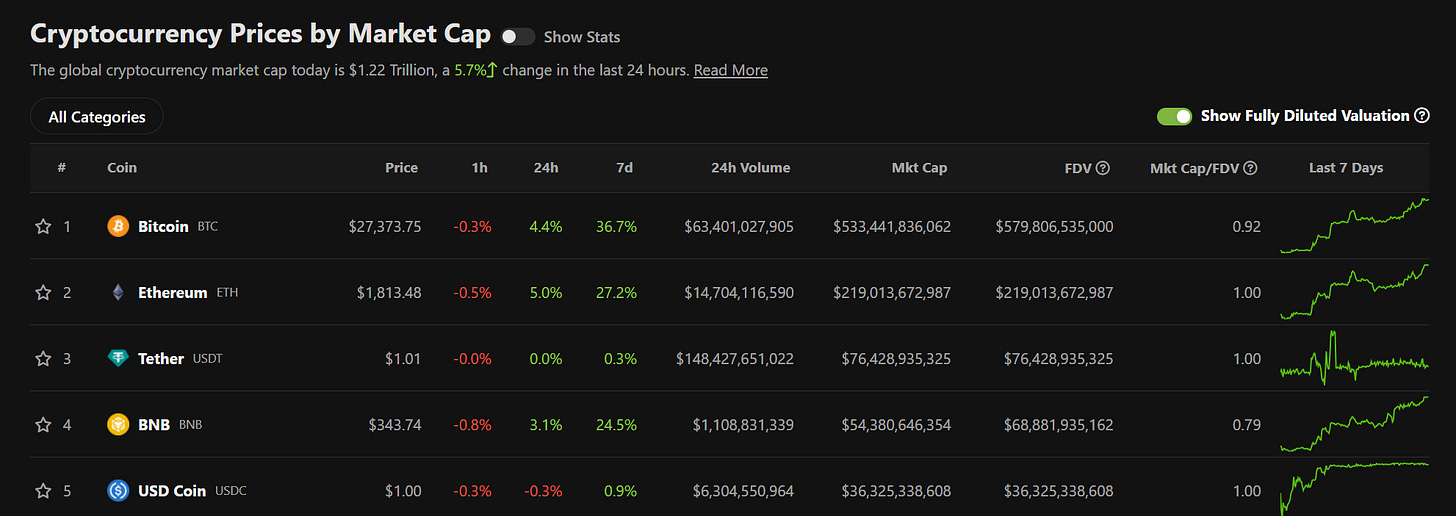Sort by Mkt Cap/FDV column header text

[x=1195, y=168]
